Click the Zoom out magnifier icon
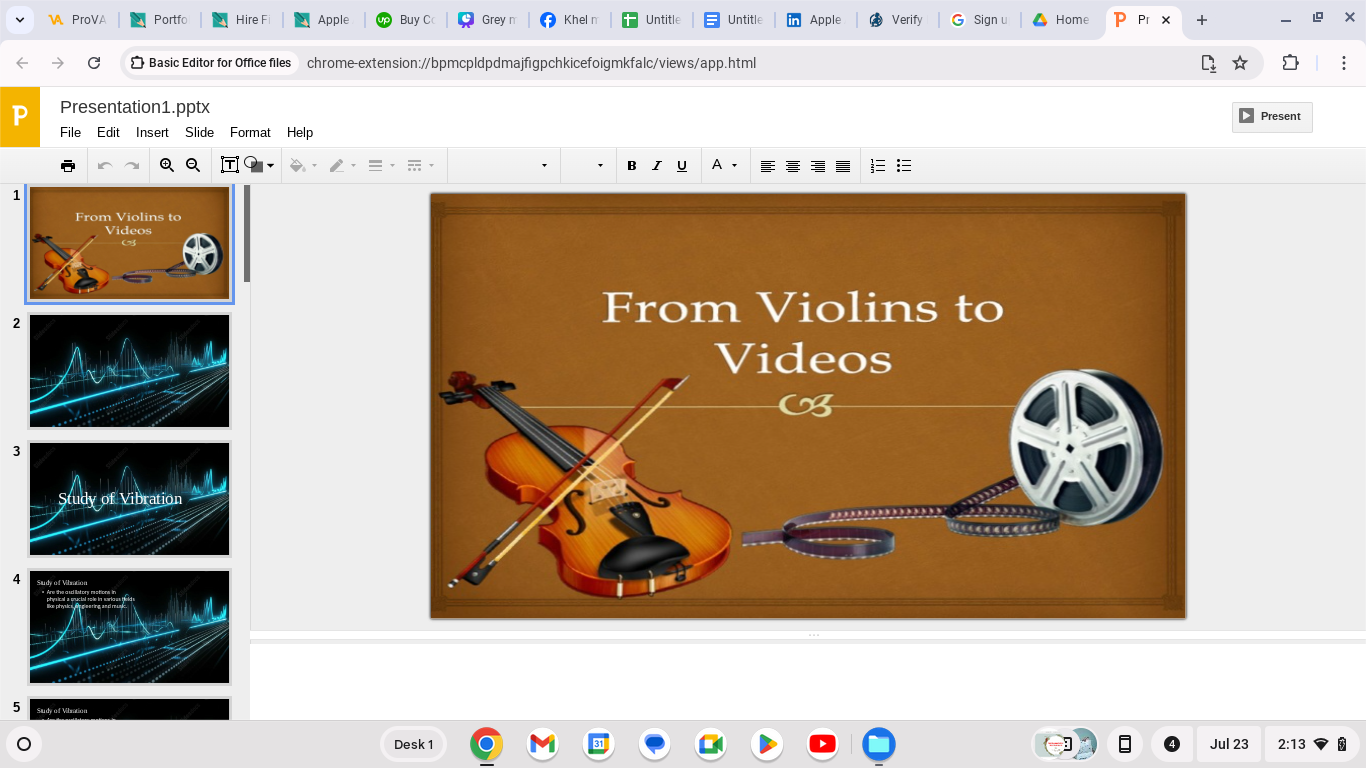1366x768 pixels. pyautogui.click(x=193, y=166)
